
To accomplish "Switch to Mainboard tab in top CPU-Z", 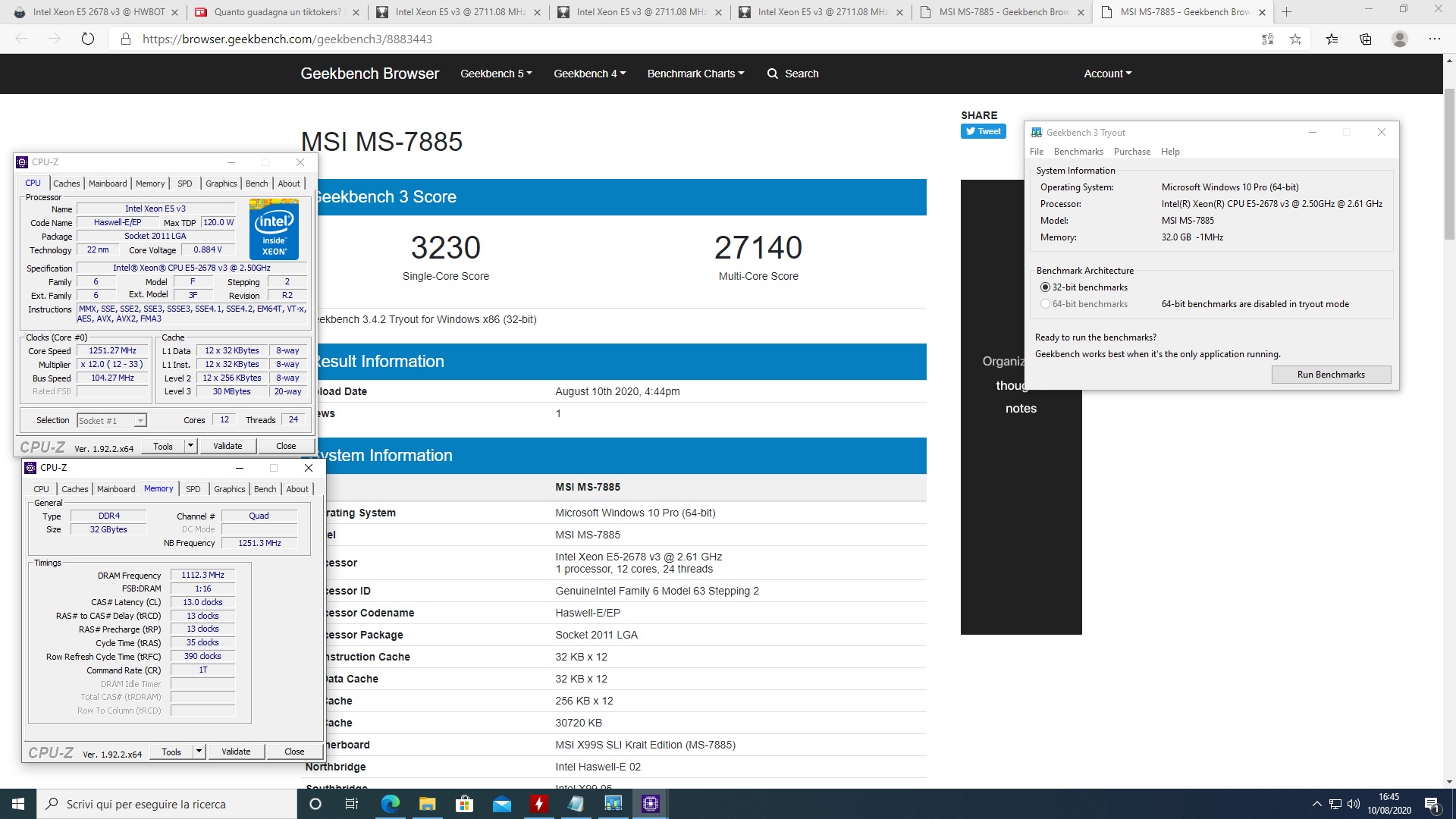I will click(108, 184).
